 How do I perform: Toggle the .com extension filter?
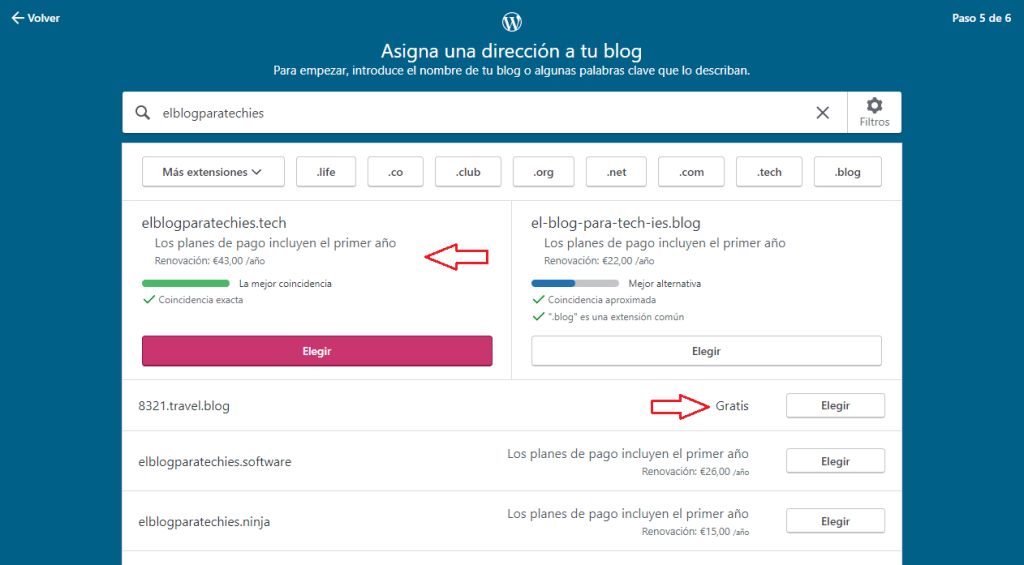point(692,172)
